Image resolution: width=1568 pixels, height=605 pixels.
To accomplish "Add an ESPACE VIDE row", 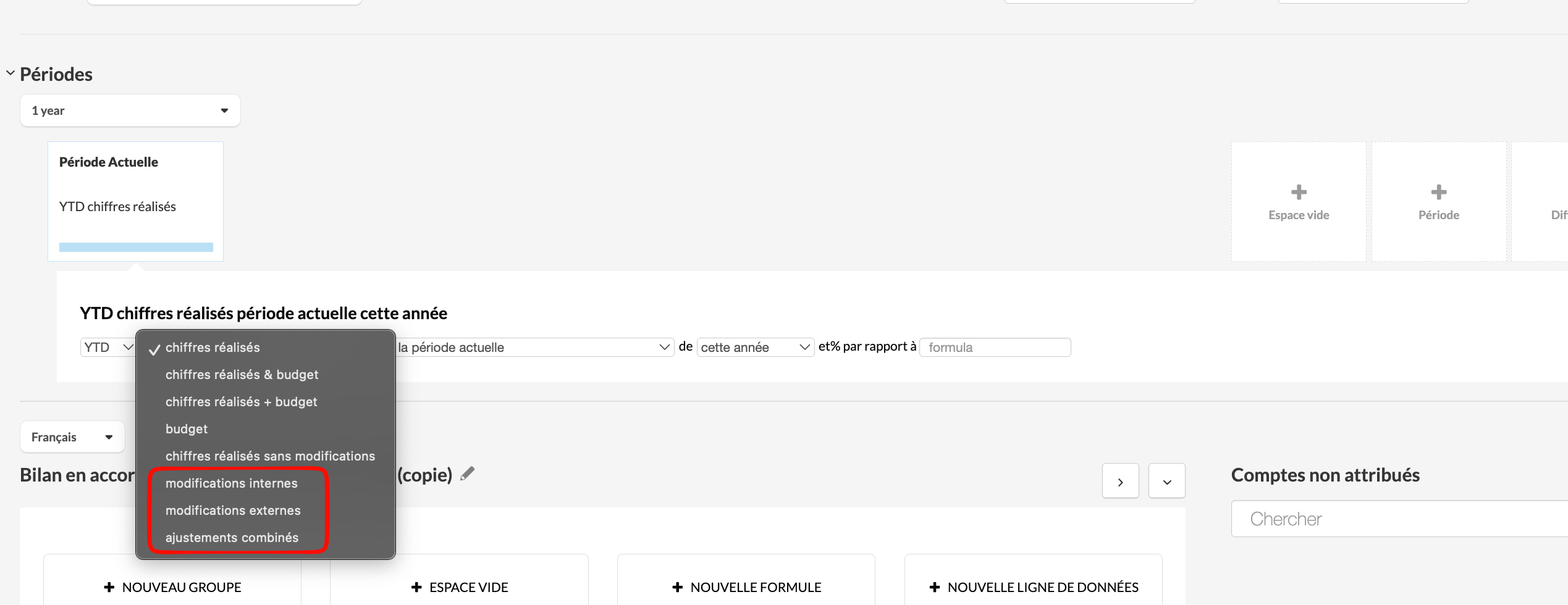I will click(459, 586).
